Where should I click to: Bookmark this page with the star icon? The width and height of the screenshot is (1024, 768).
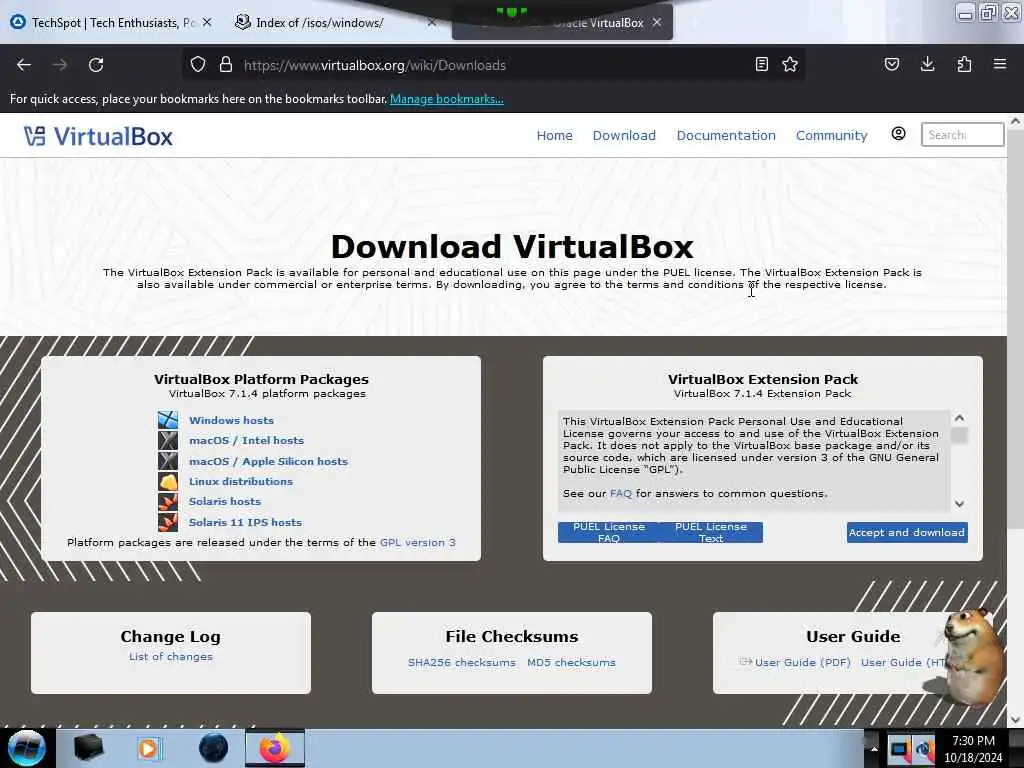(x=790, y=64)
